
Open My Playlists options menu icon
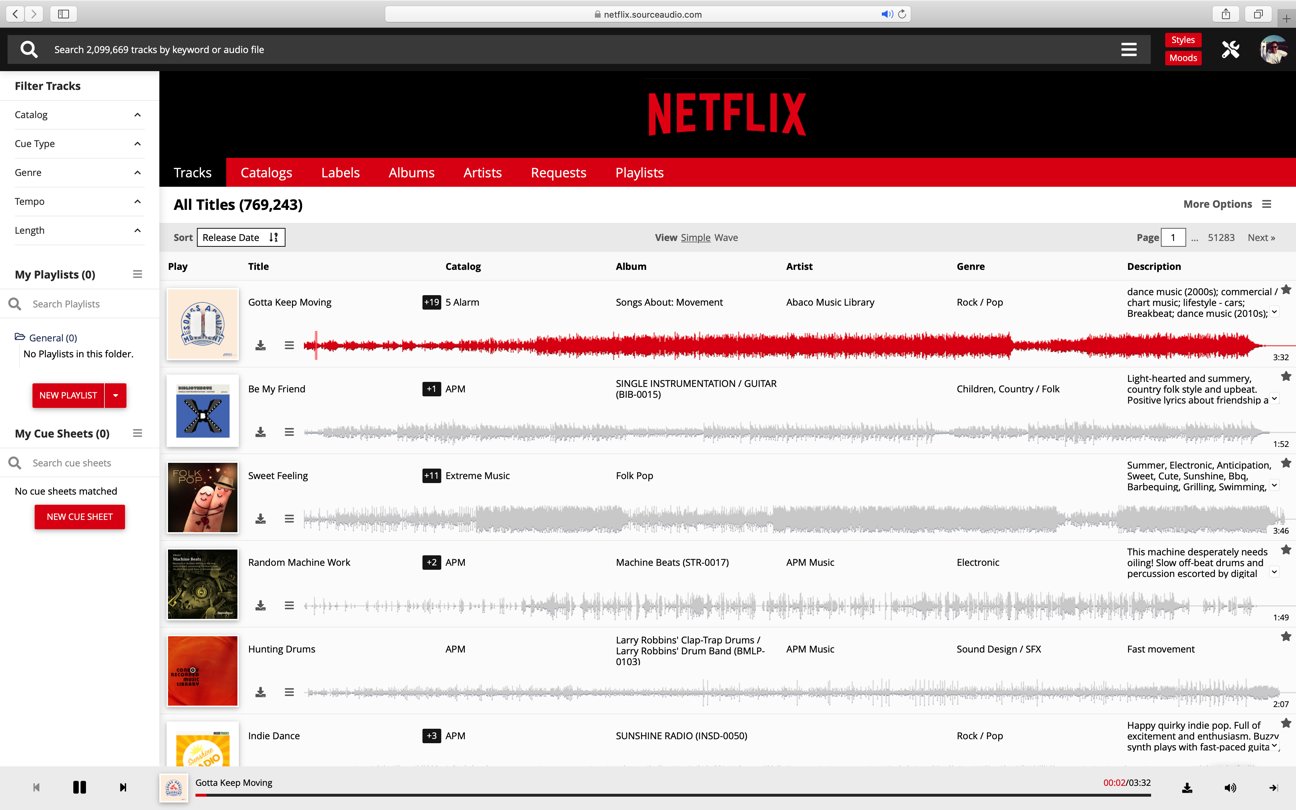[x=138, y=274]
